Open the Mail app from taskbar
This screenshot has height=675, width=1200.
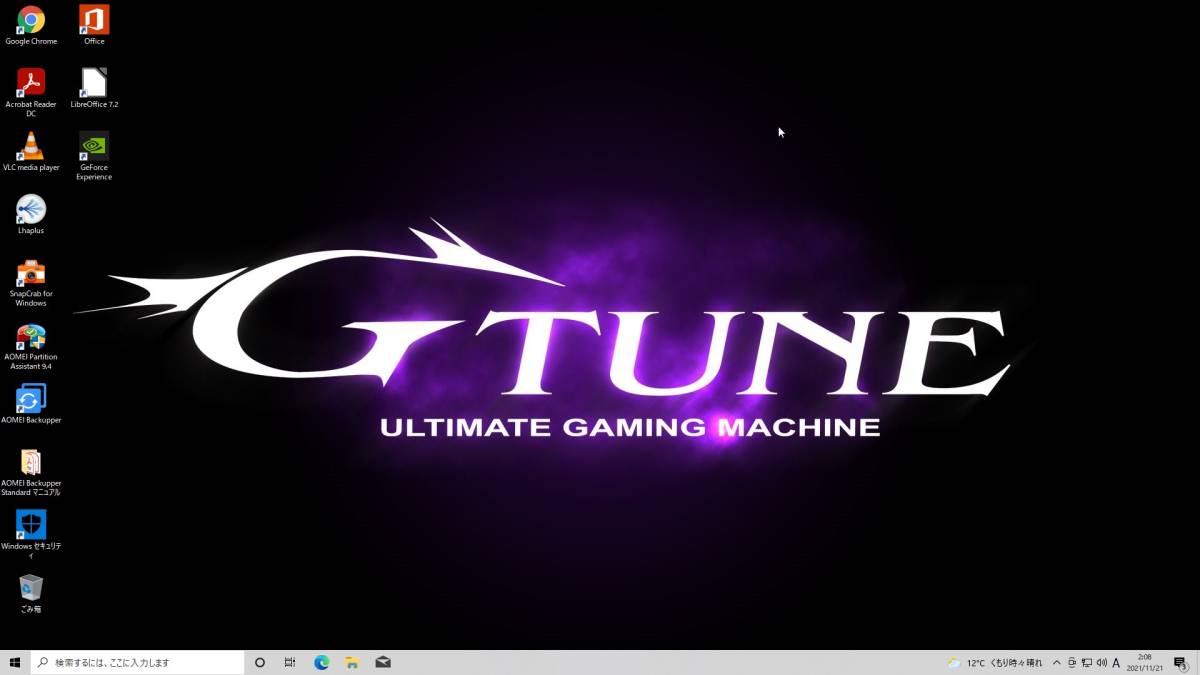(382, 662)
